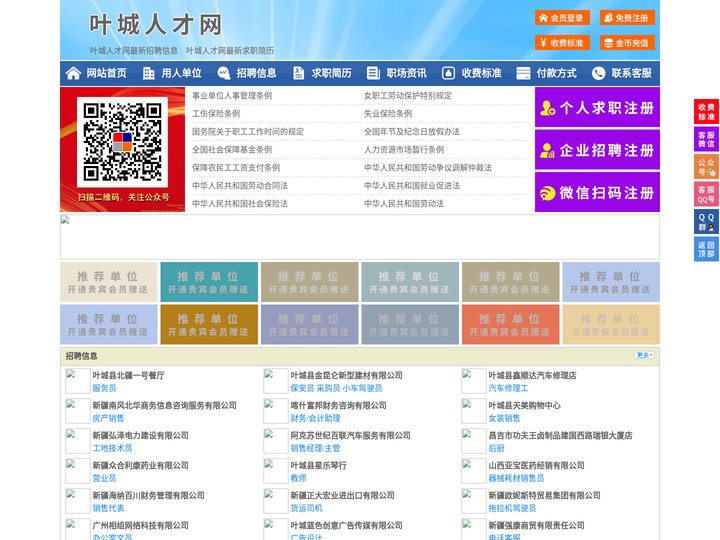The image size is (720, 540).
Task: Click the 叶城人才网最新求职简历 header link
Action: [230, 51]
